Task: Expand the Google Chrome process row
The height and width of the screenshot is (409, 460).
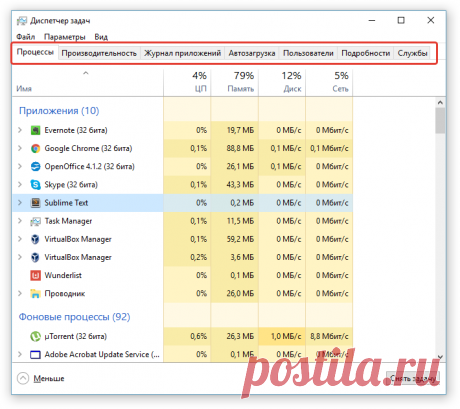Action: pyautogui.click(x=20, y=148)
